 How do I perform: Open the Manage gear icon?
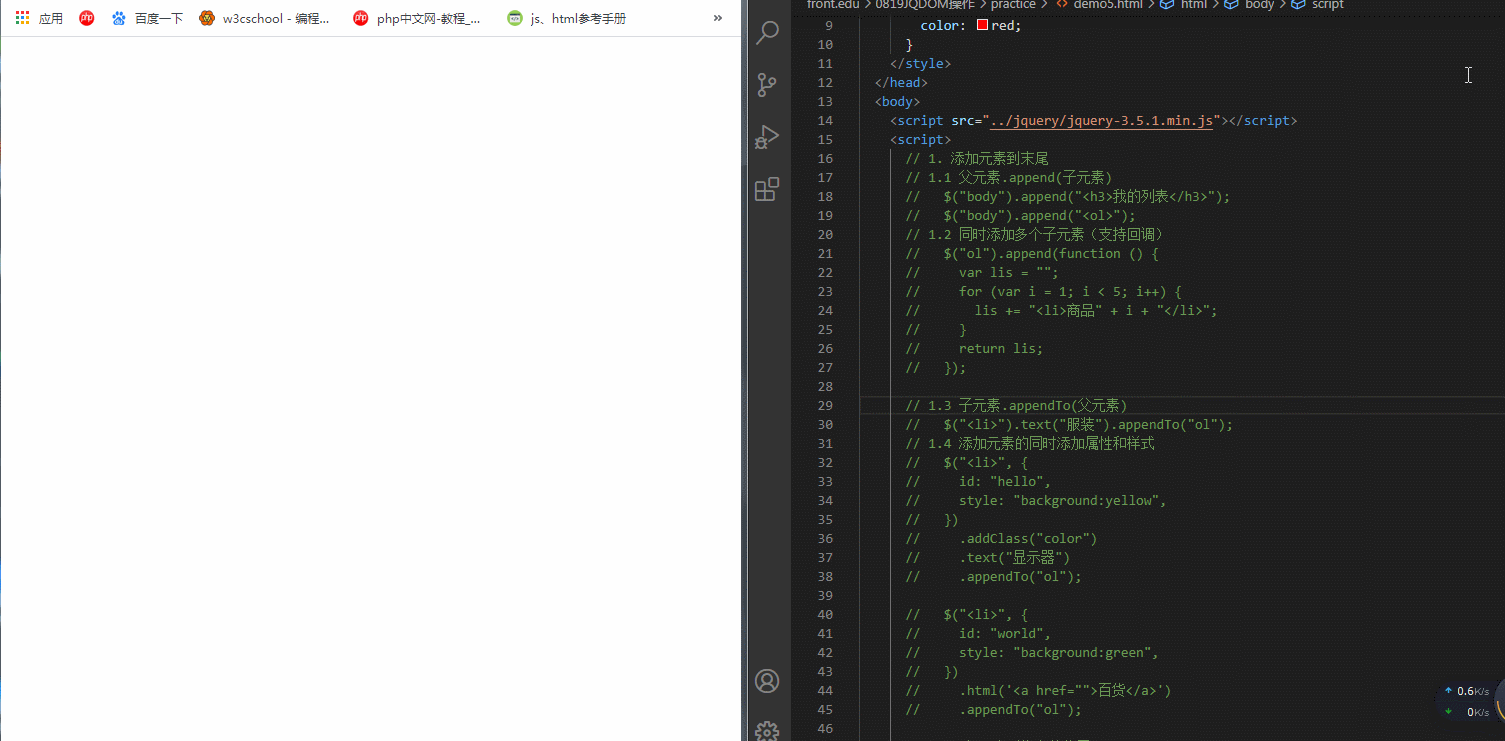(767, 731)
